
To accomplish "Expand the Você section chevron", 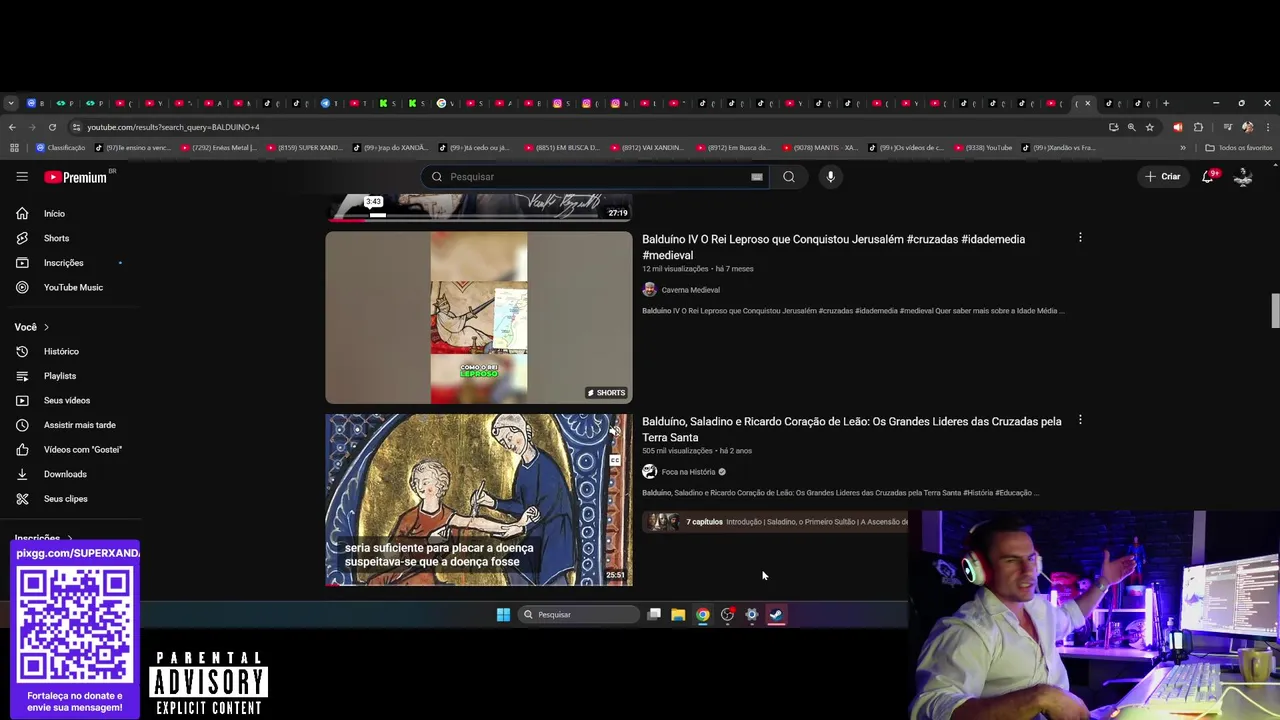I will click(46, 327).
